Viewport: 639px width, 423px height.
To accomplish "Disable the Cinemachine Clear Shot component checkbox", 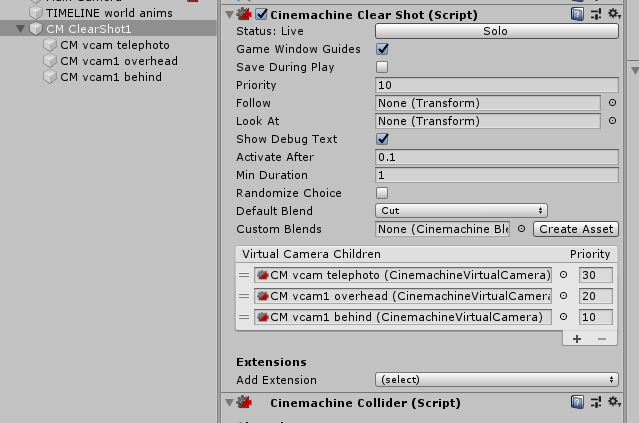I will point(261,15).
